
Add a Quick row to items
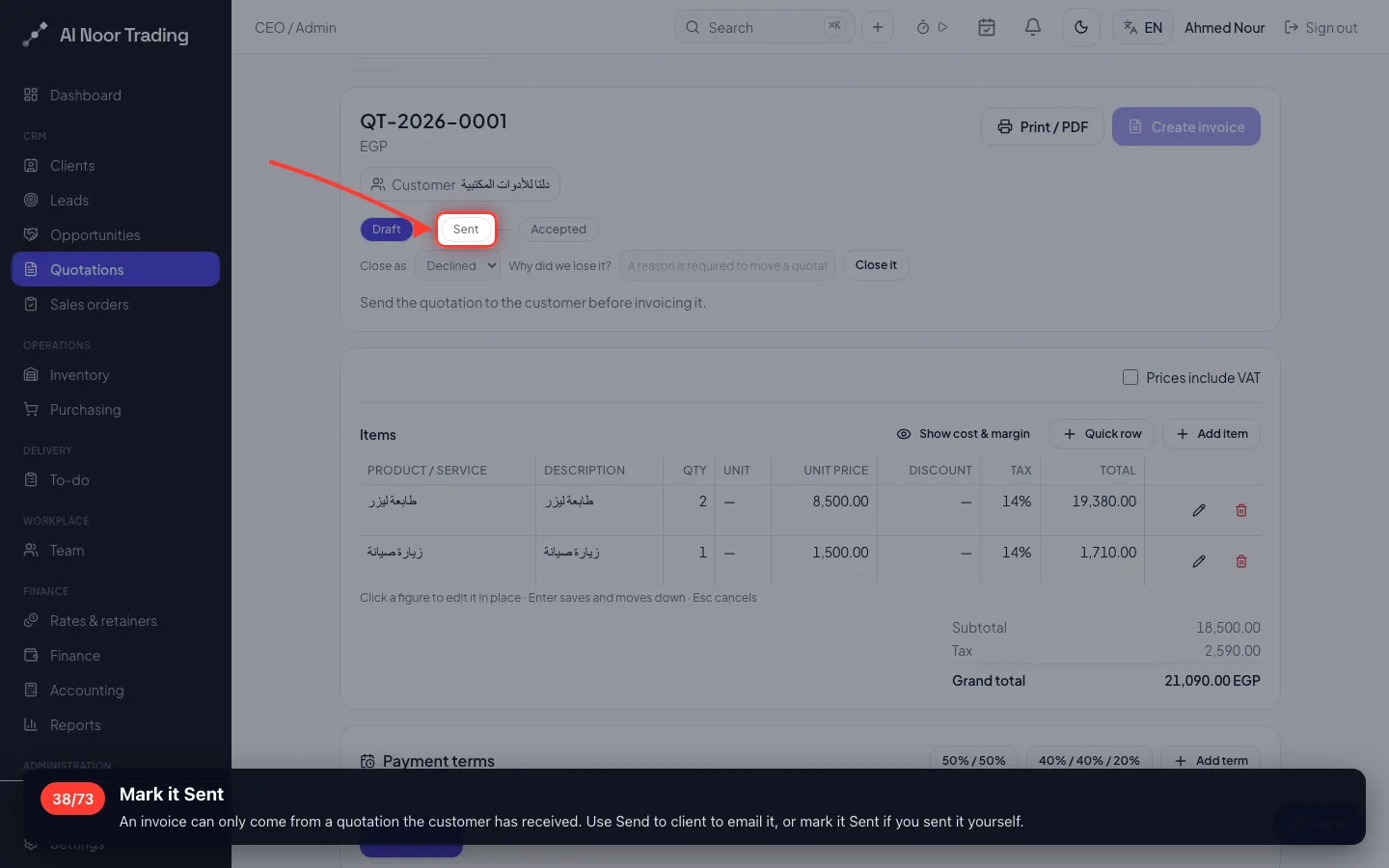pyautogui.click(x=1102, y=434)
